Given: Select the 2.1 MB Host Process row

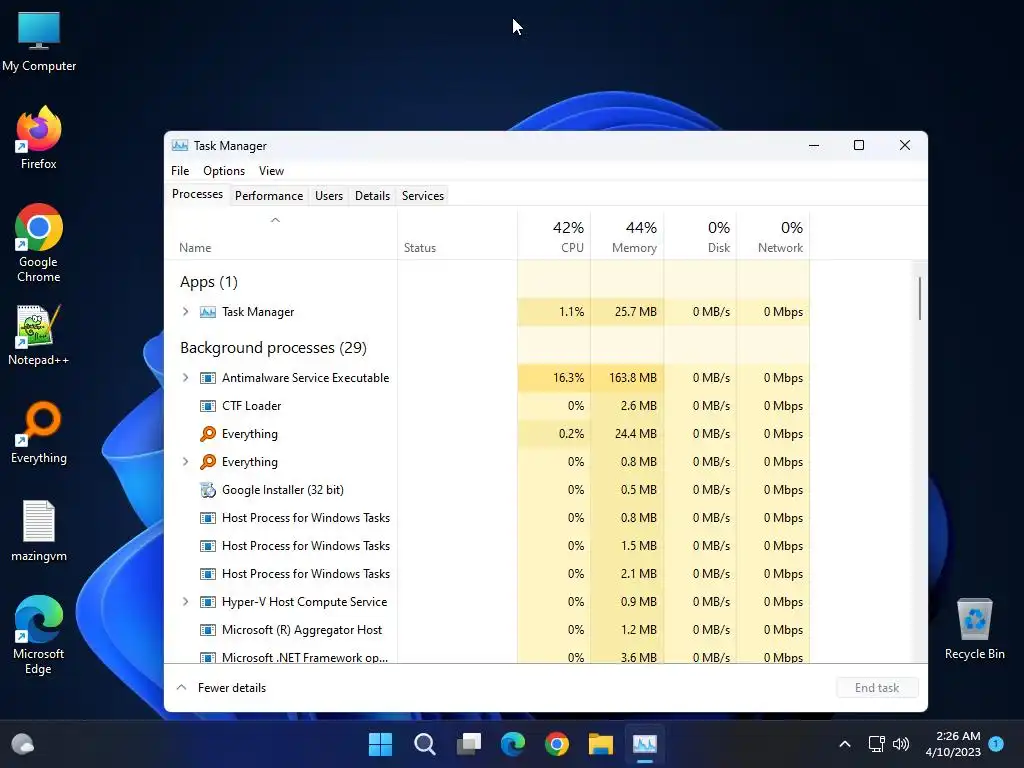Looking at the screenshot, I should (x=487, y=575).
